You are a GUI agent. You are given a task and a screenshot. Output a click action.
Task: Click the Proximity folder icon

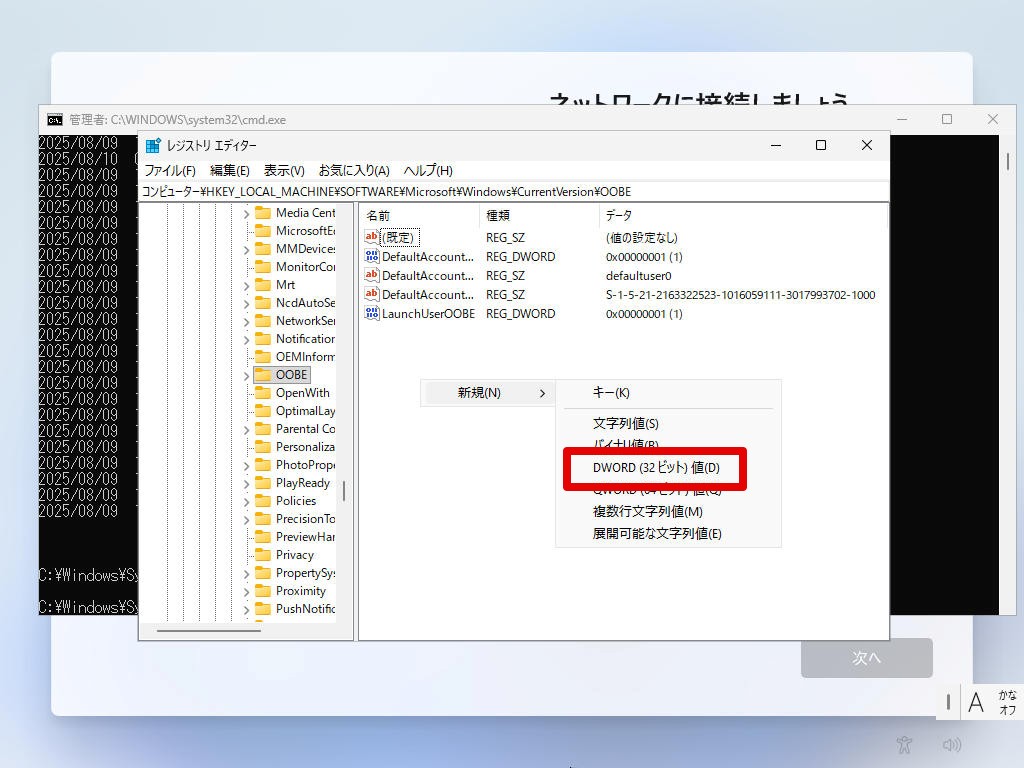coord(263,590)
